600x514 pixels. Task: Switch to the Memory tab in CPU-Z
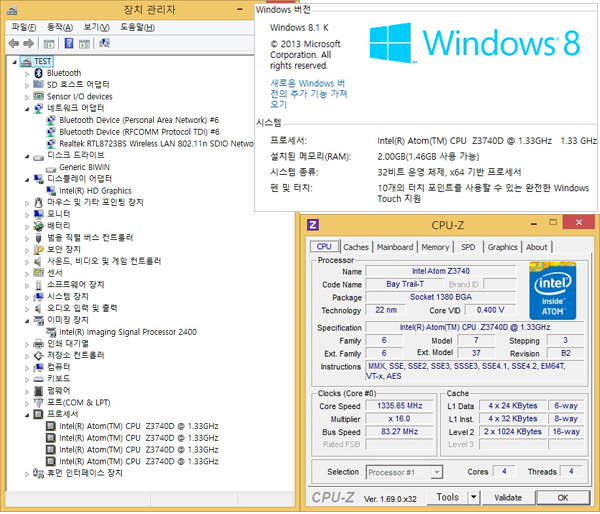435,247
